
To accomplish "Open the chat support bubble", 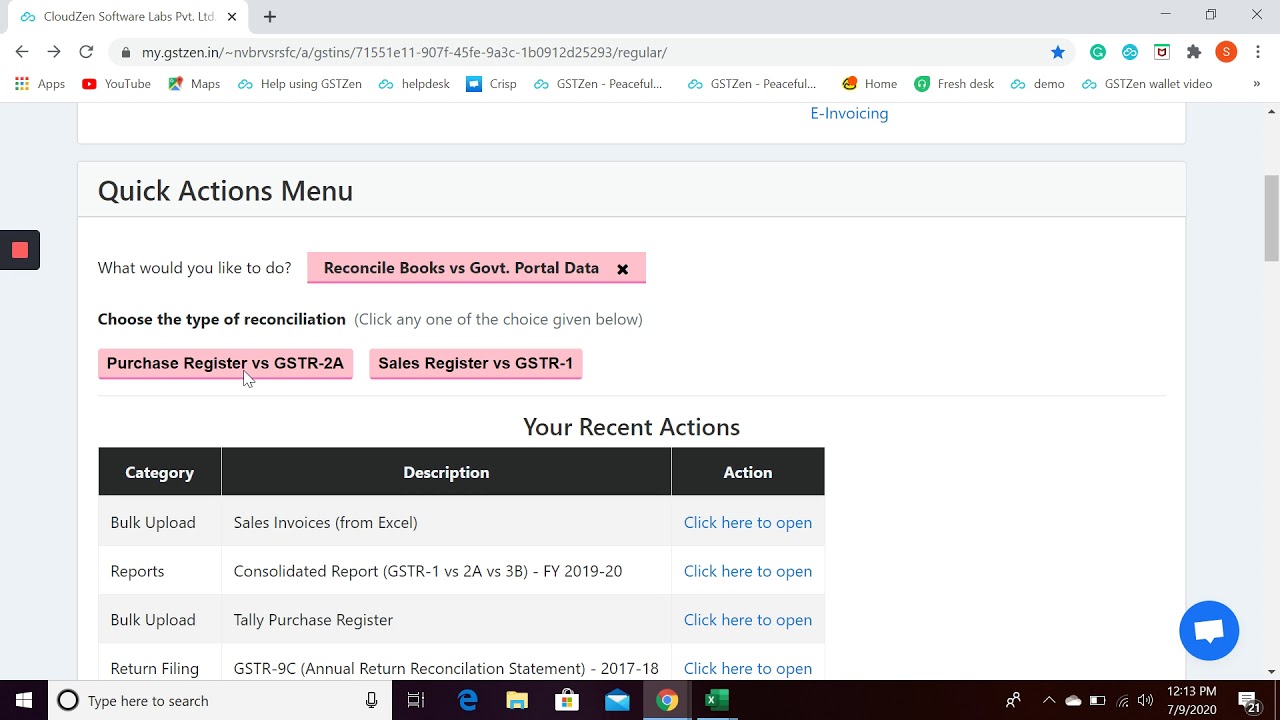I will point(1209,631).
